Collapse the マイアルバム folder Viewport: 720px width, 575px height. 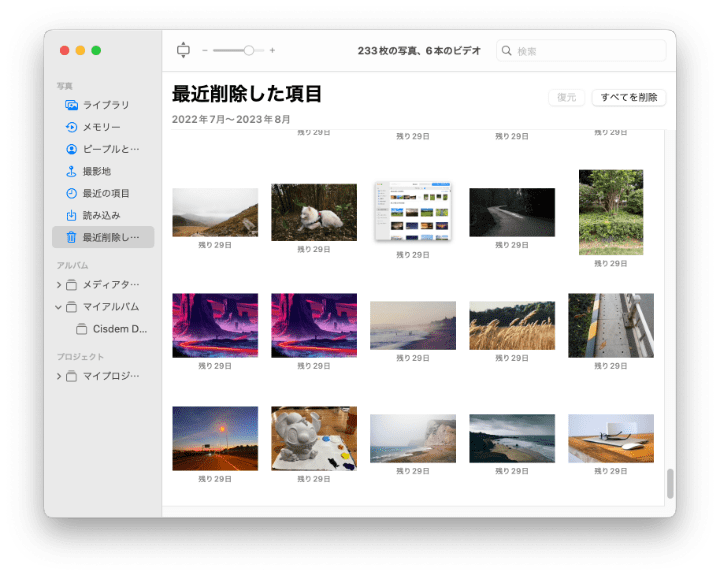[x=59, y=307]
